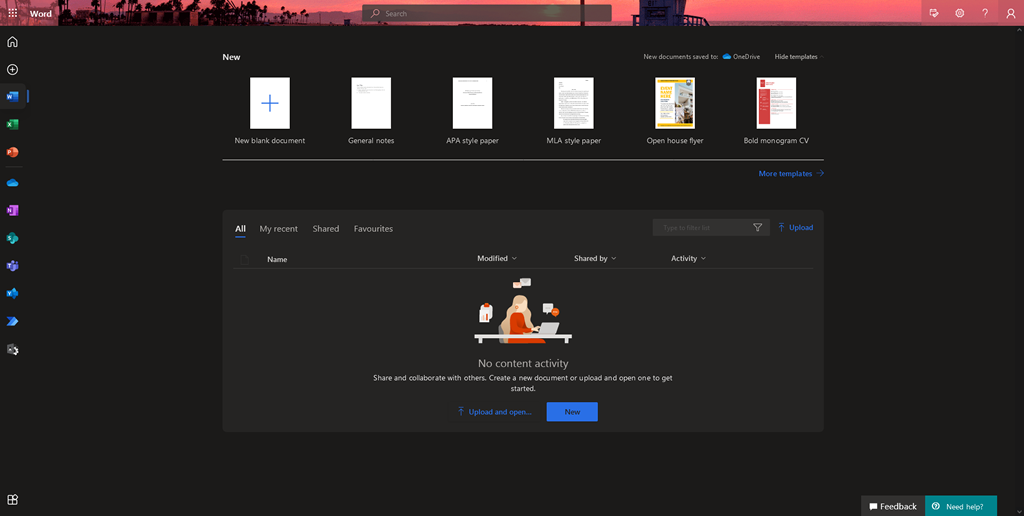Click the blue New button
The image size is (1024, 516).
(572, 412)
